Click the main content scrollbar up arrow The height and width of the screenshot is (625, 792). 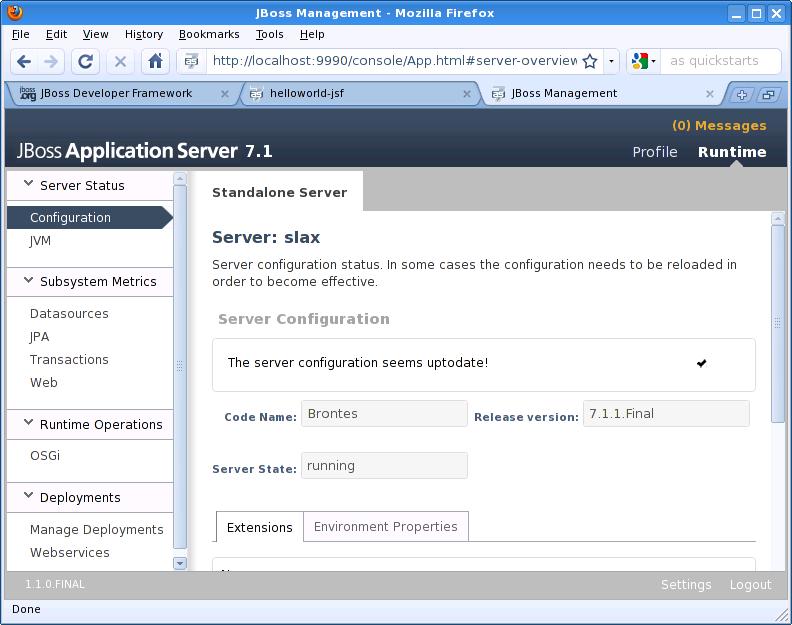[778, 219]
